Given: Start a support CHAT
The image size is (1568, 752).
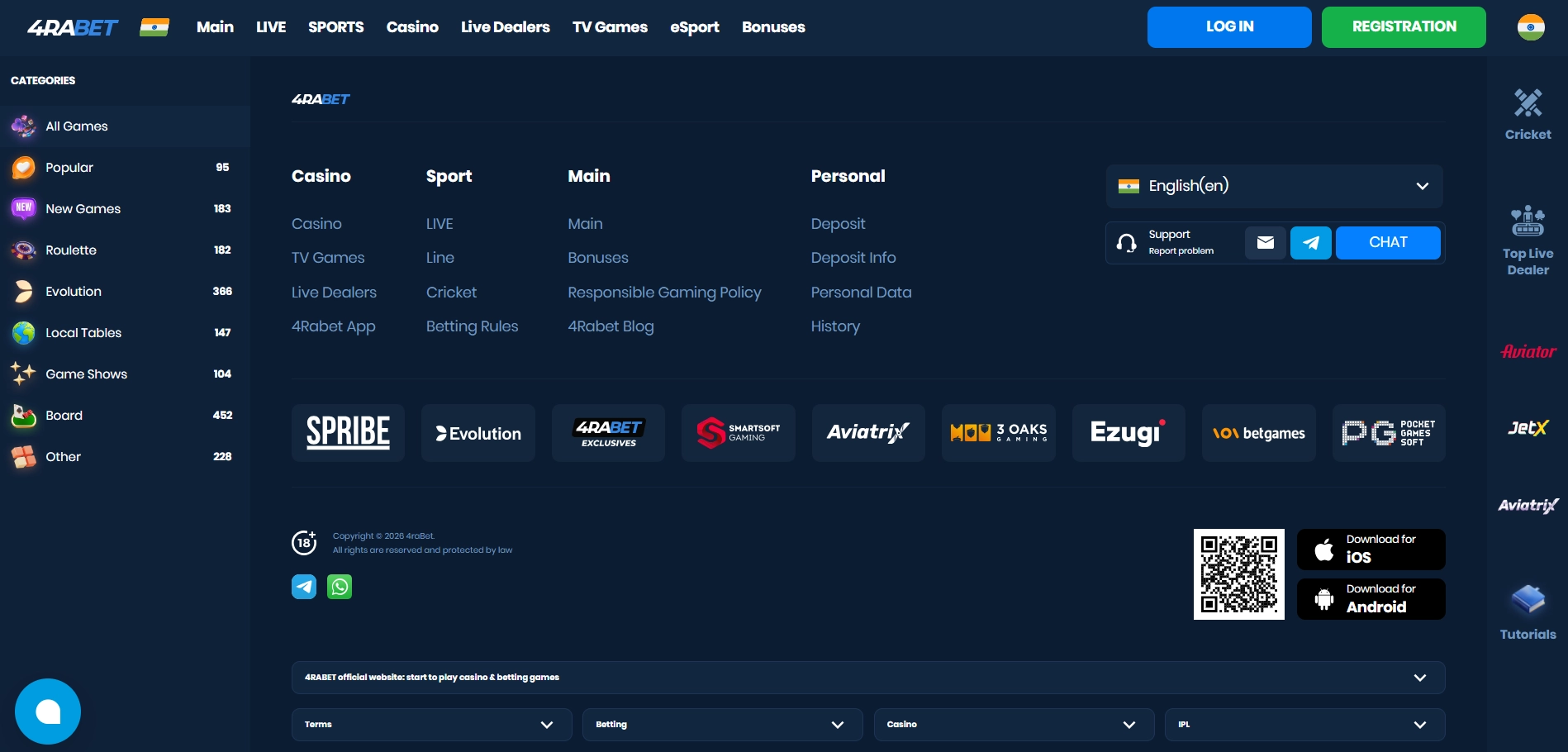Looking at the screenshot, I should coord(1388,243).
